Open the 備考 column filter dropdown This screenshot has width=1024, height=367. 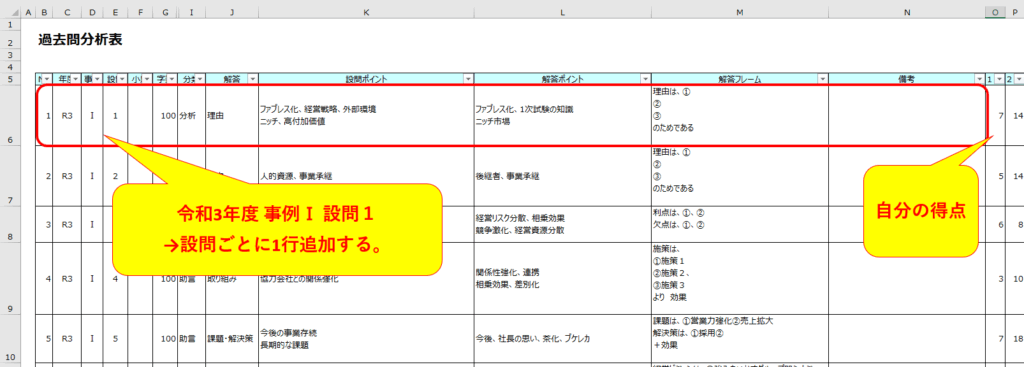(979, 78)
